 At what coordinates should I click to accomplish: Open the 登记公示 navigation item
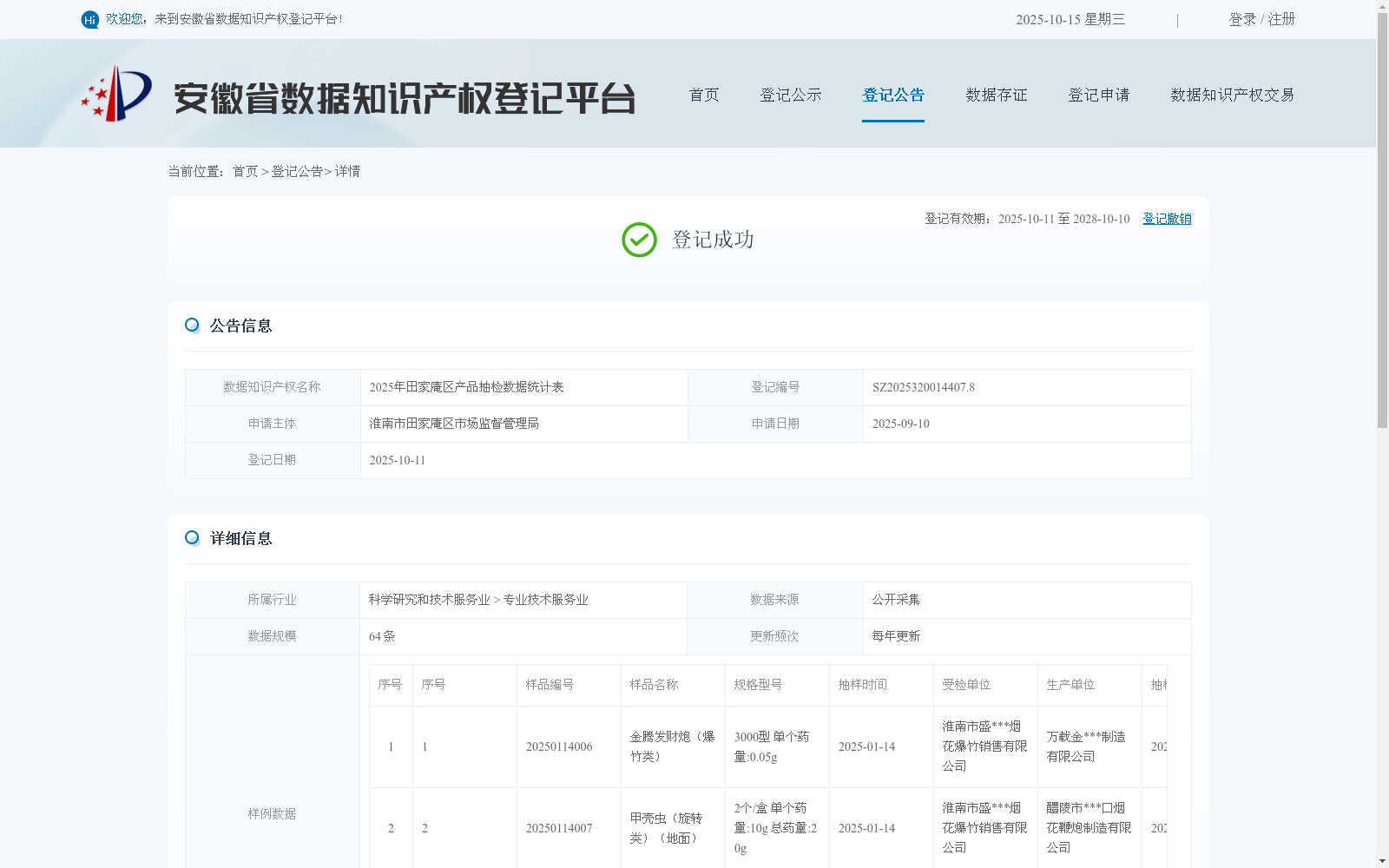click(x=791, y=95)
